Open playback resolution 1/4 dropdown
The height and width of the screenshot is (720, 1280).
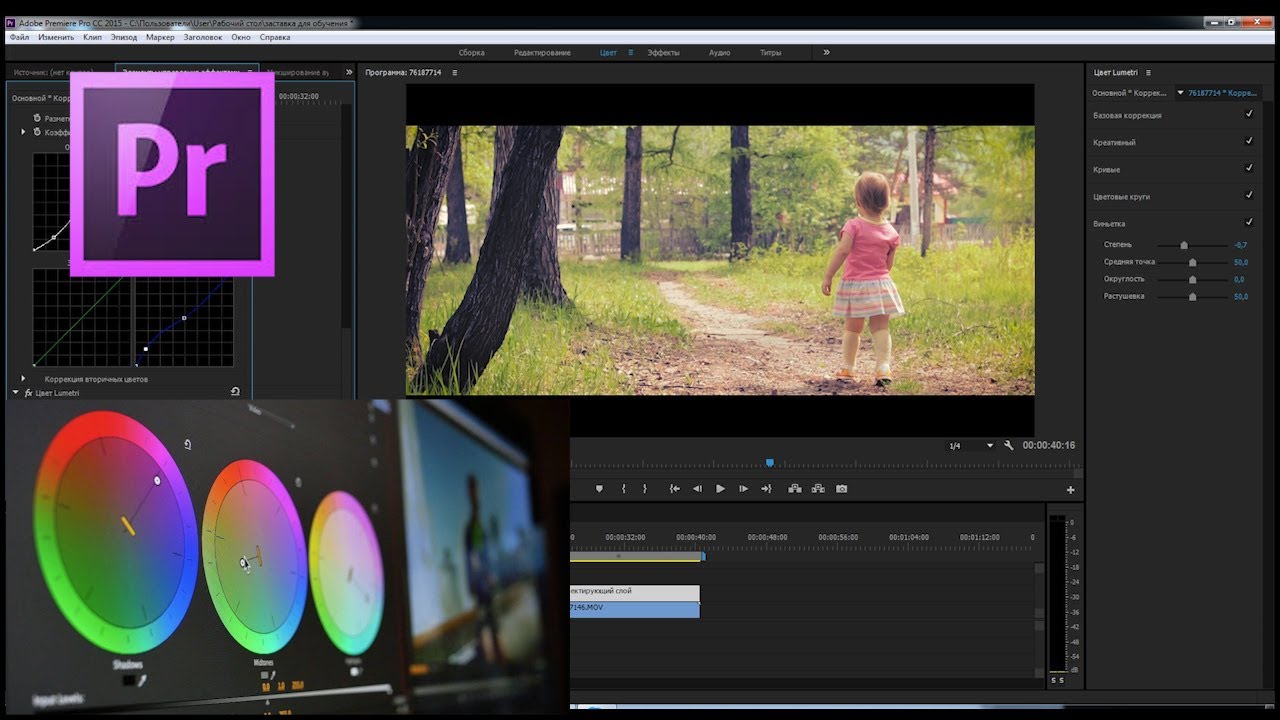pyautogui.click(x=970, y=445)
